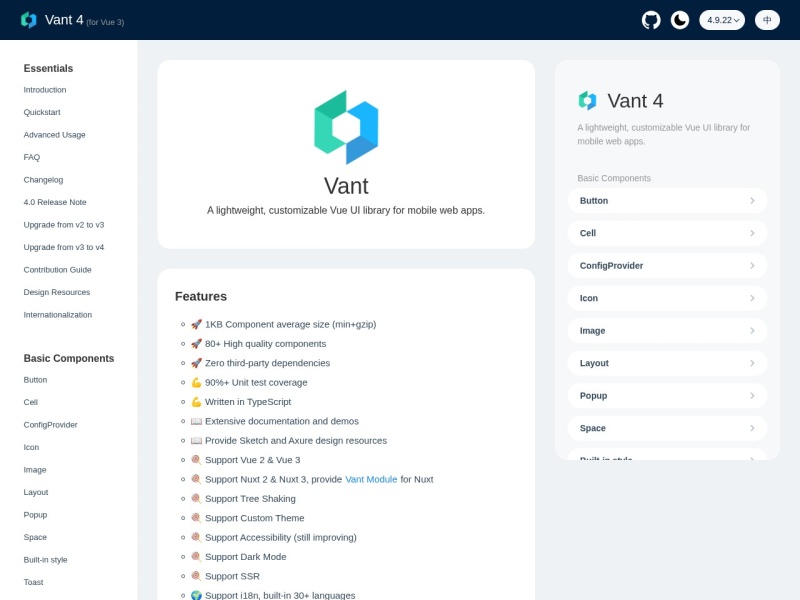
Task: Open Advanced Usage in sidebar
Action: pos(55,135)
